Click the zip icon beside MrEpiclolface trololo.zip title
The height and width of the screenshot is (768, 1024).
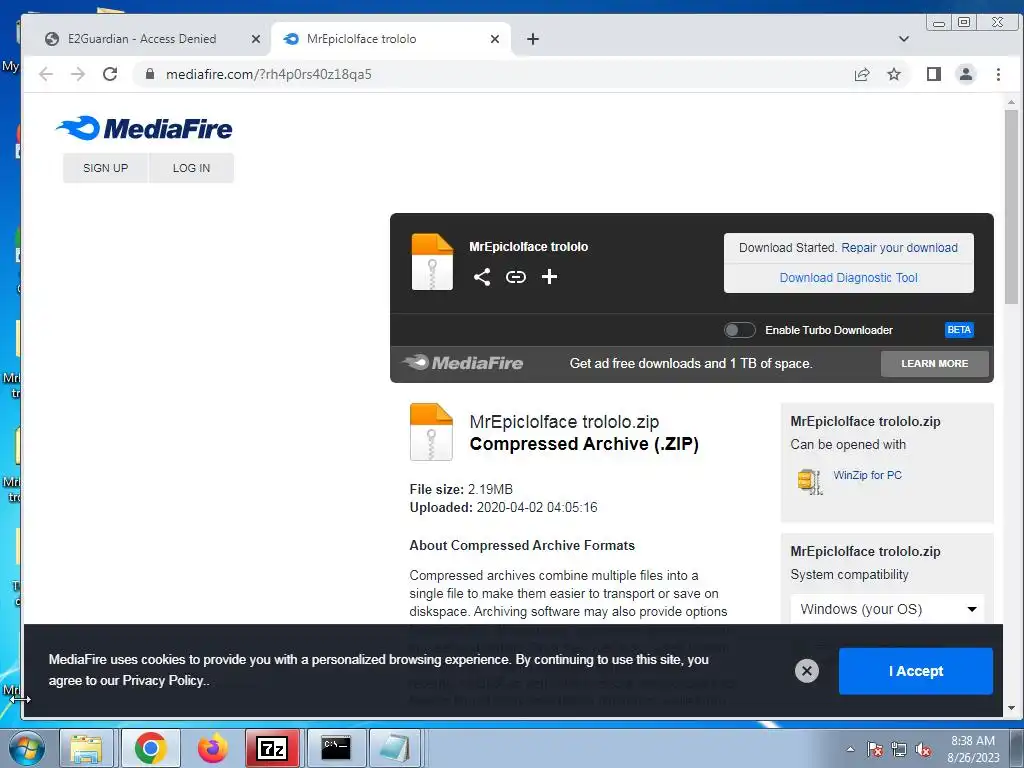pos(431,432)
